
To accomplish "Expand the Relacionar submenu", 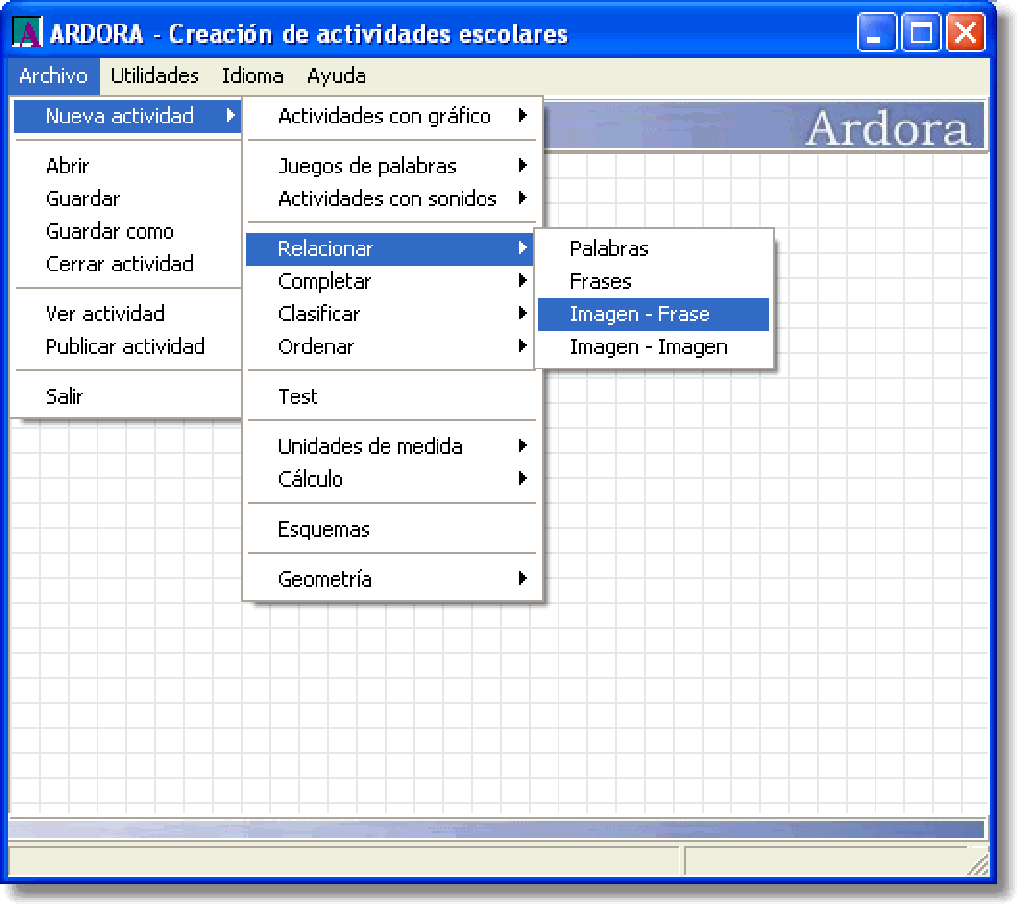I will point(390,249).
